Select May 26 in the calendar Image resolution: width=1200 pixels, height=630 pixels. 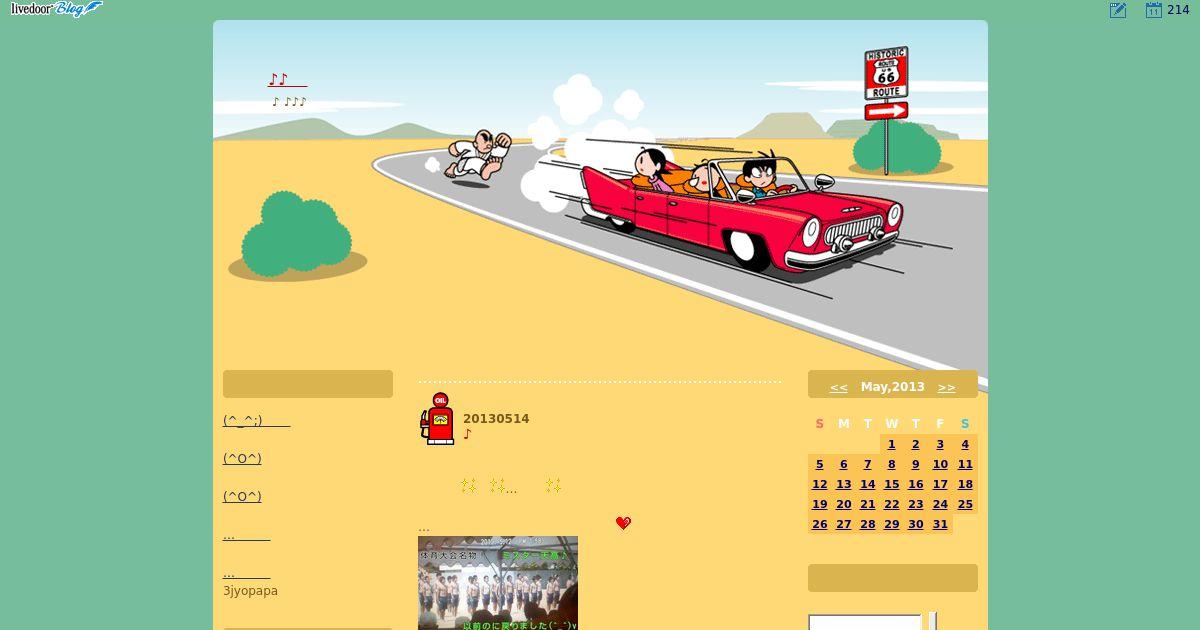[x=820, y=524]
